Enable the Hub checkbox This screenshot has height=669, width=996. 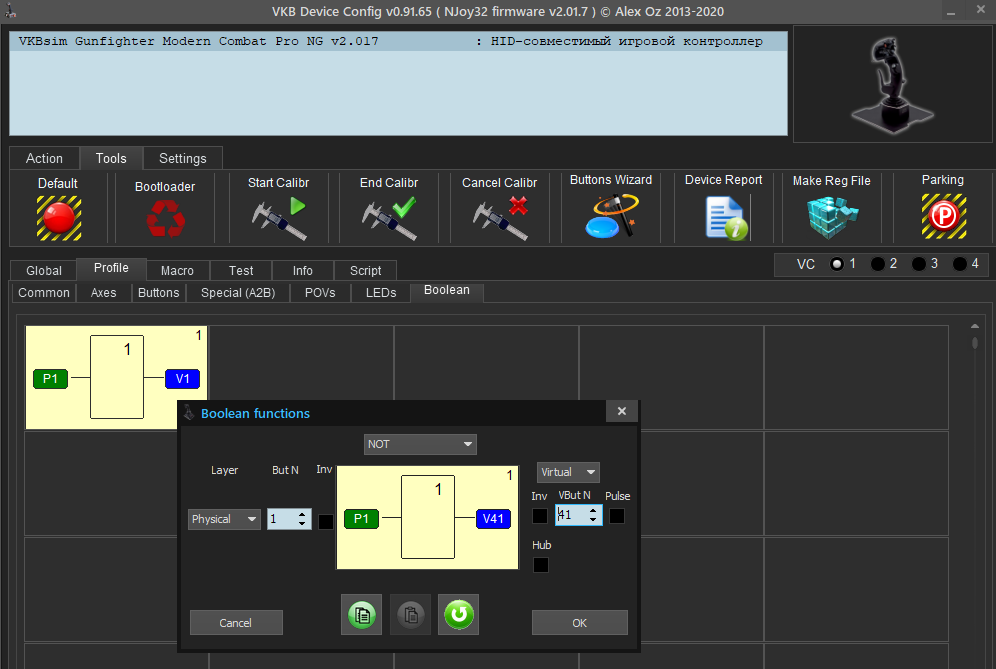tap(541, 565)
